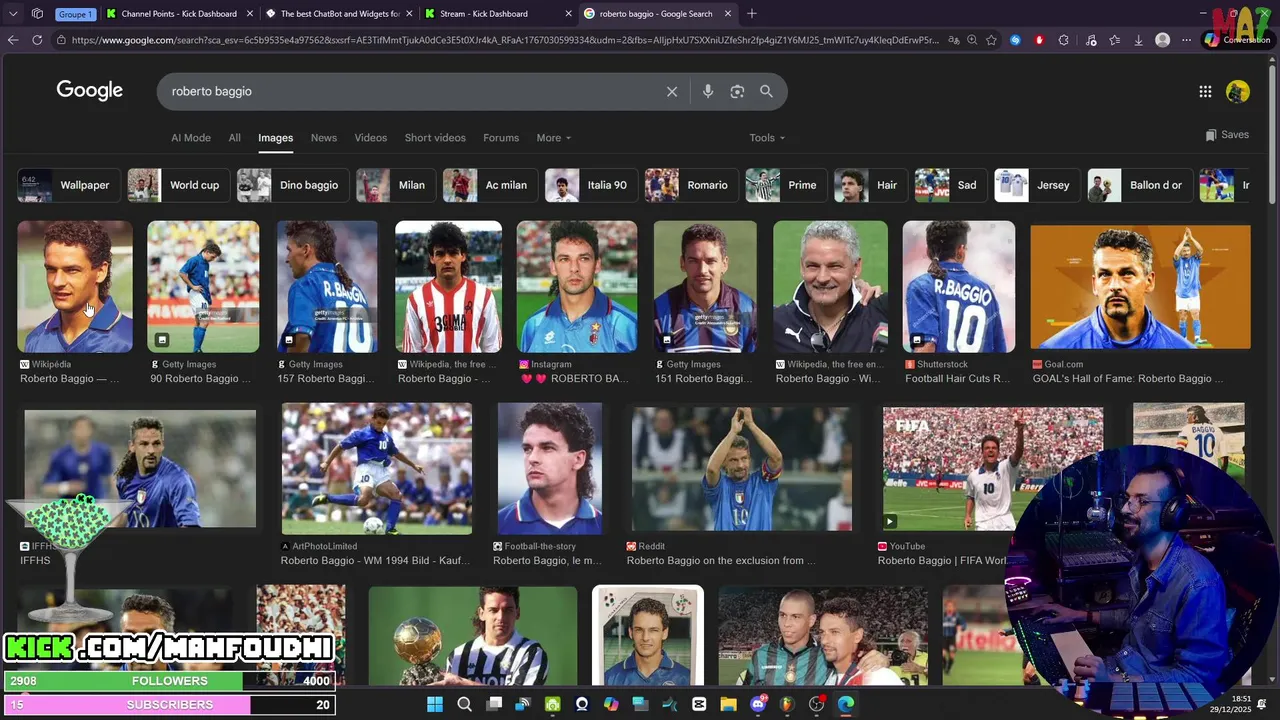1280x720 pixels.
Task: Close the Channel Points Kick Dashboard tab
Action: 250,14
